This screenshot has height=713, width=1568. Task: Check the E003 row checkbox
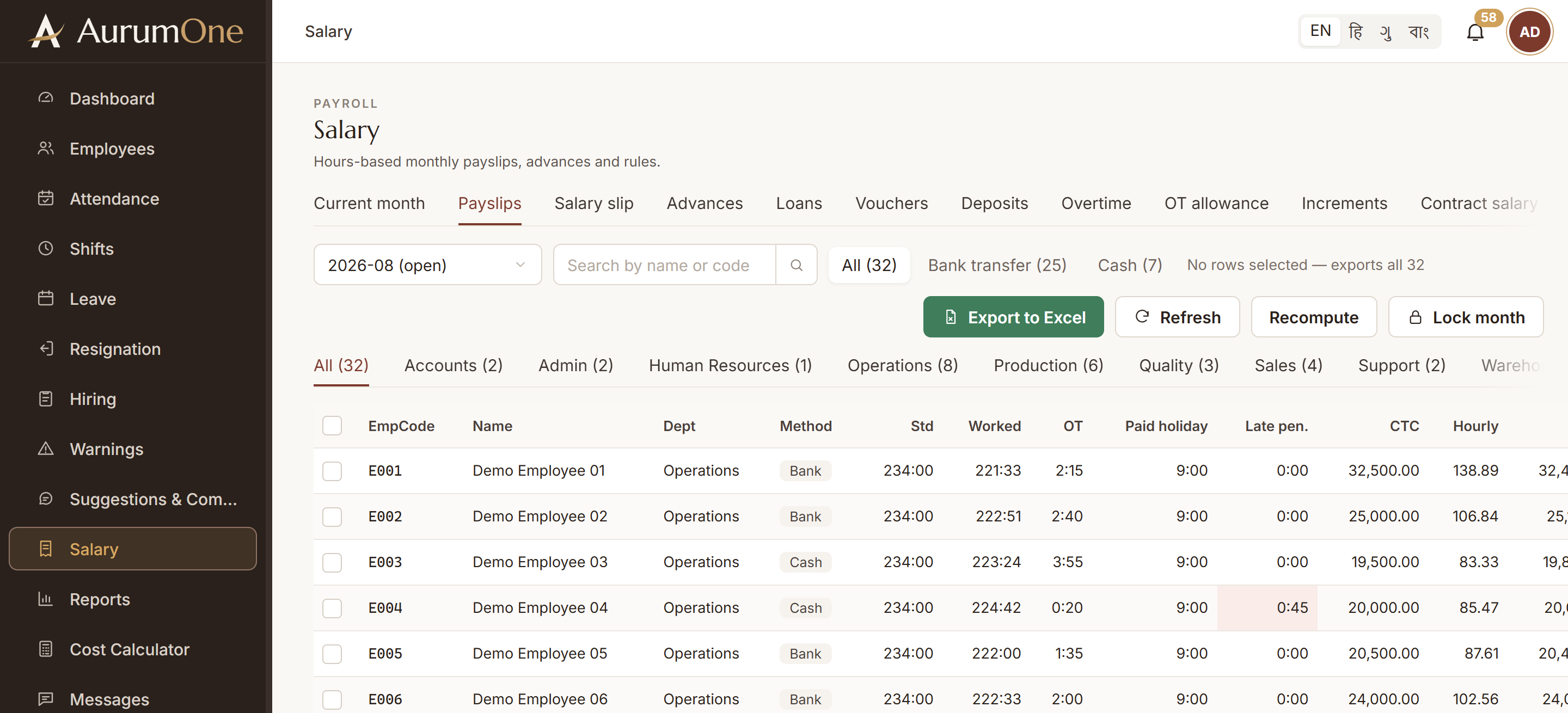332,562
